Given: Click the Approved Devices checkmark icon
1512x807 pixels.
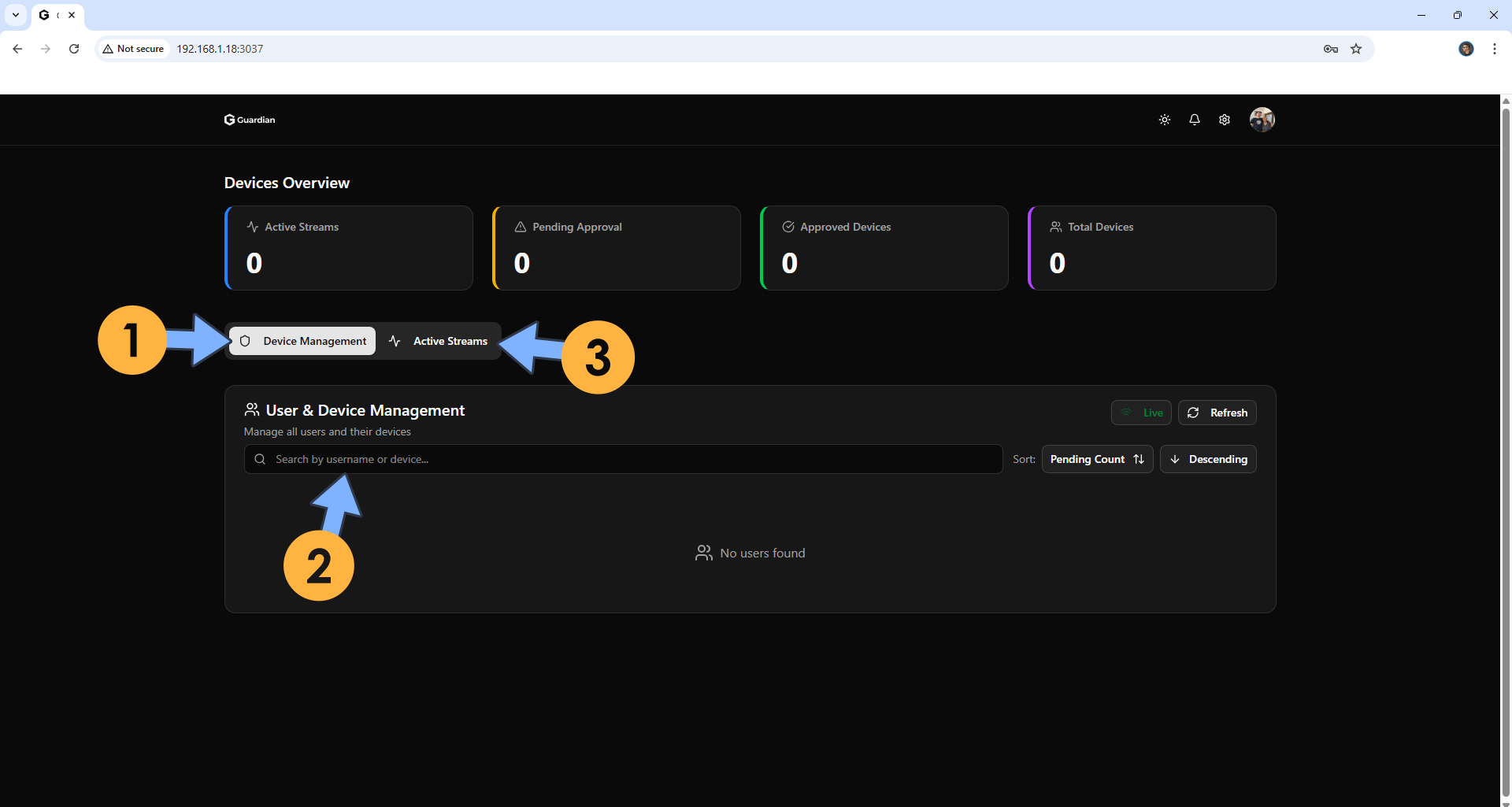Looking at the screenshot, I should (x=788, y=227).
